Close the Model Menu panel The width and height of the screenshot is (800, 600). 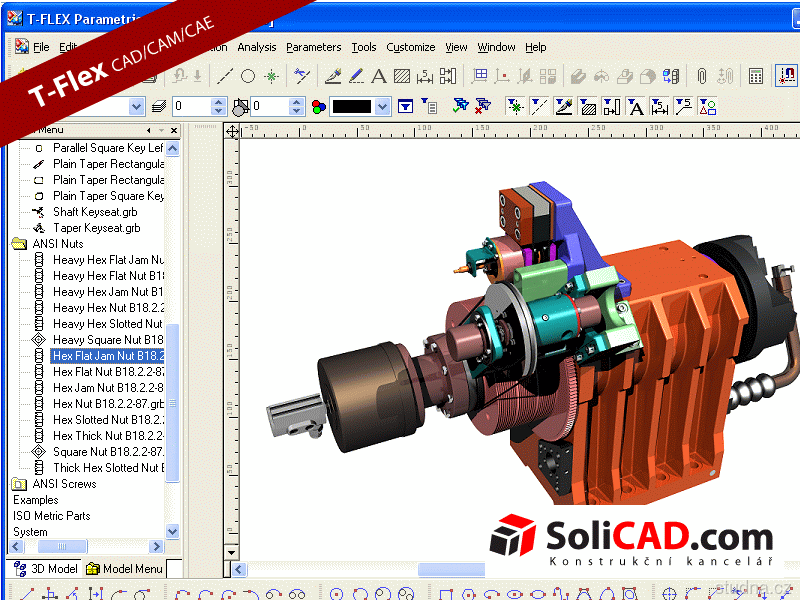point(174,131)
